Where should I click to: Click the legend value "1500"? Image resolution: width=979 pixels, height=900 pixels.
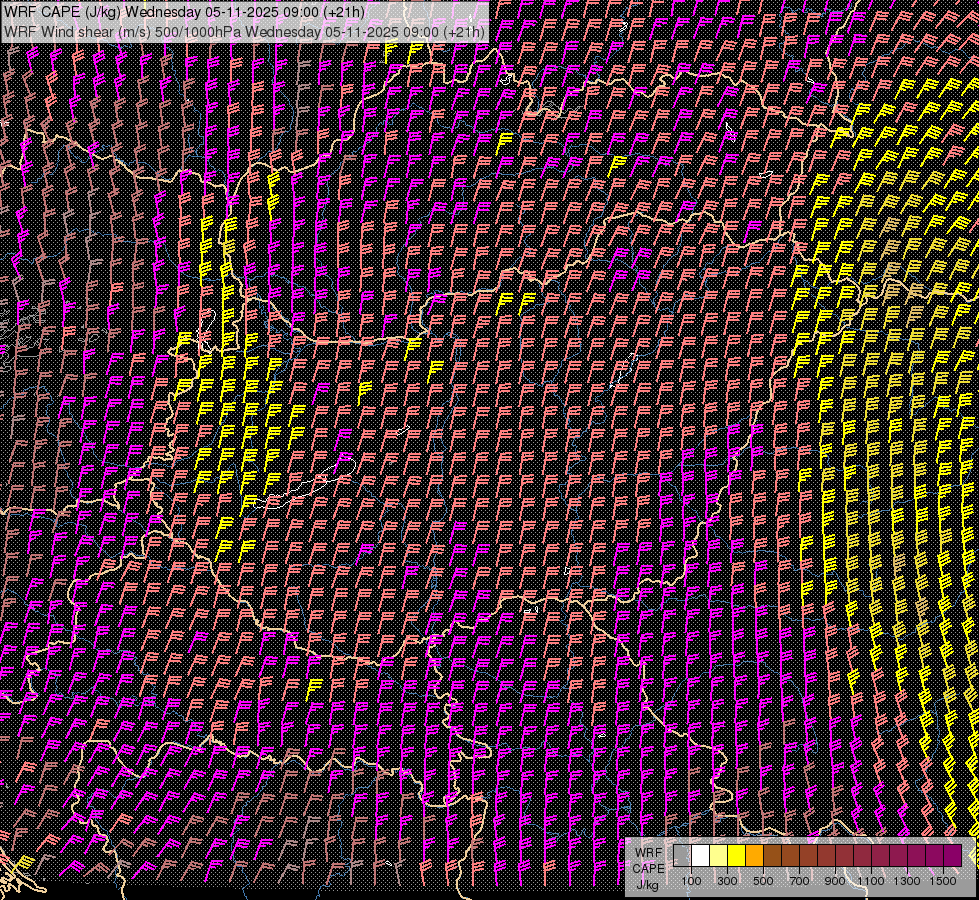943,881
